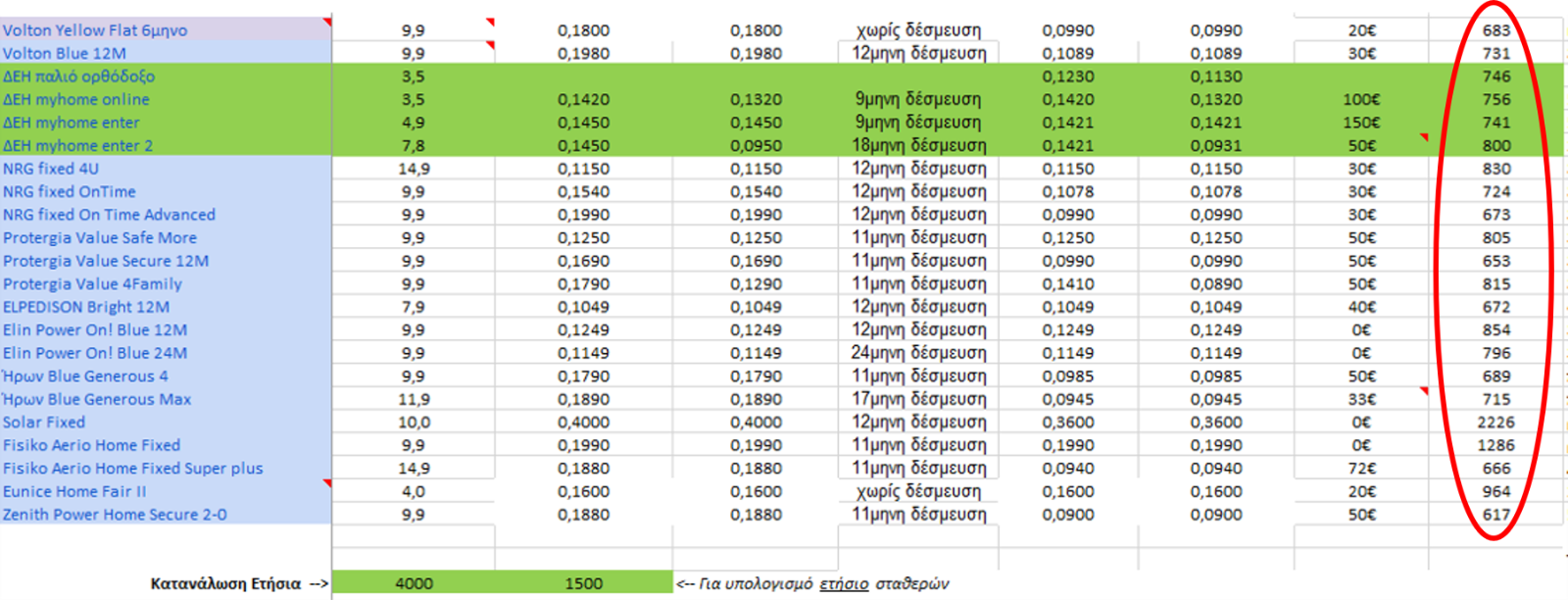Select Protergia Value 4Family cell
This screenshot has height=600, width=1568.
(x=166, y=283)
